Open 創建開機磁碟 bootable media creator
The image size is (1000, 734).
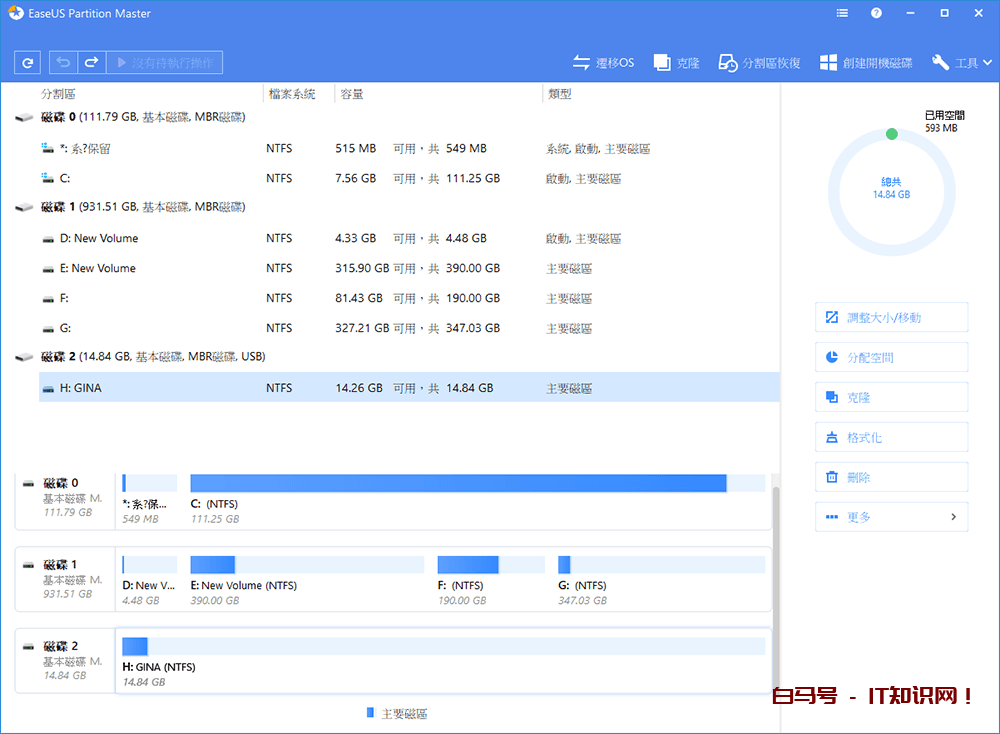866,63
